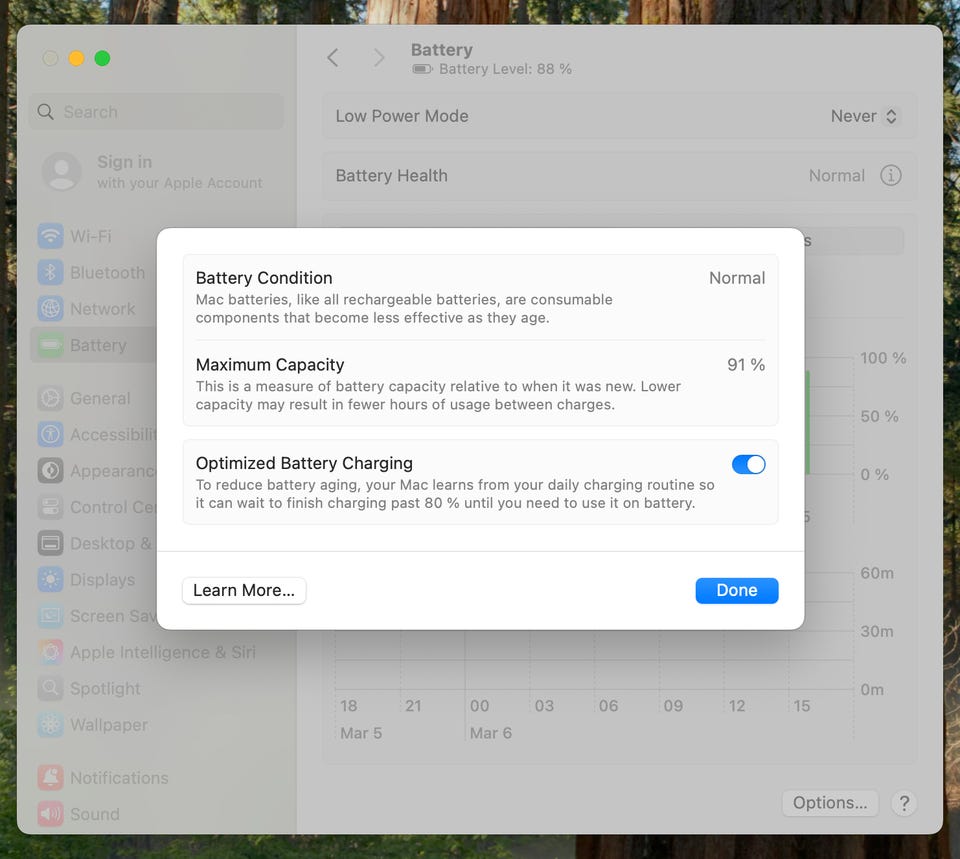Toggle Optimized Battery Charging switch

748,465
